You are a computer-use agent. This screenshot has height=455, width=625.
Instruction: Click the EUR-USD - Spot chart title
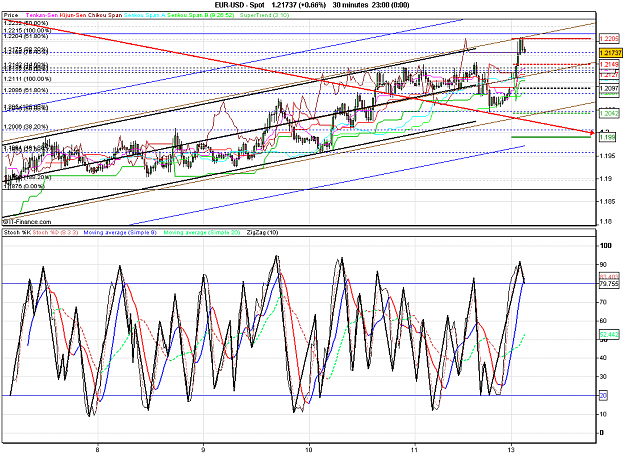239,5
